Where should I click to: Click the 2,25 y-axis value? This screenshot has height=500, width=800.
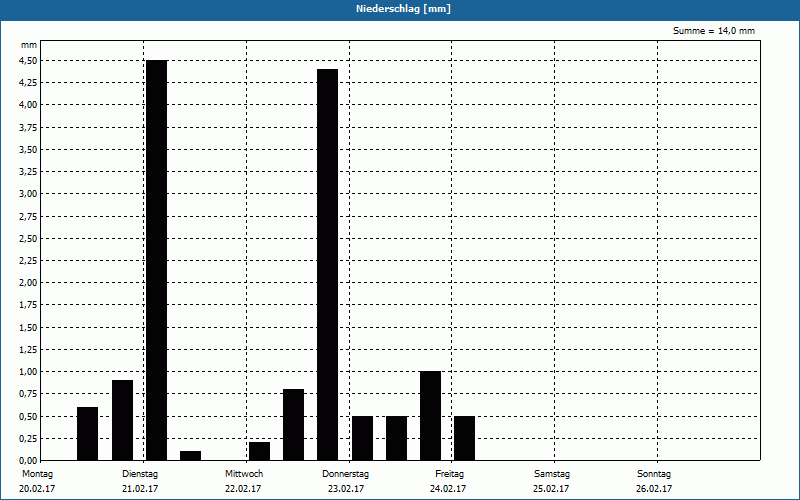(x=28, y=261)
